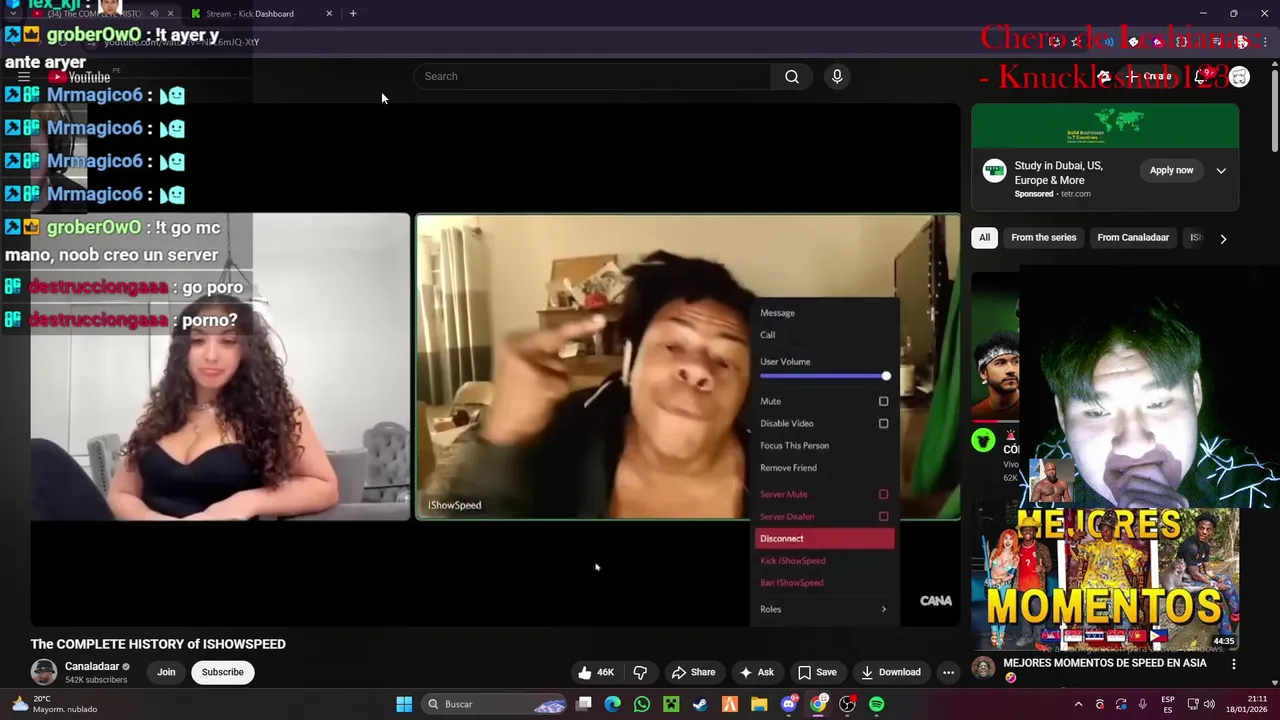This screenshot has height=720, width=1280.
Task: Like the video with 46K likes
Action: click(x=595, y=672)
